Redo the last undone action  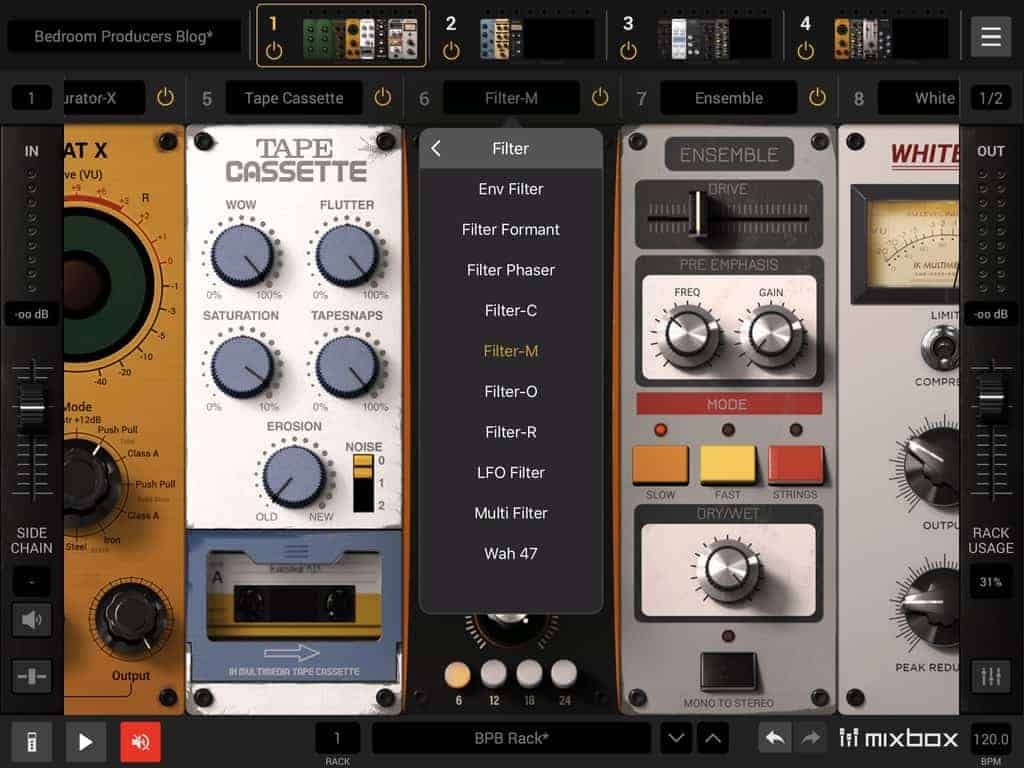[810, 739]
